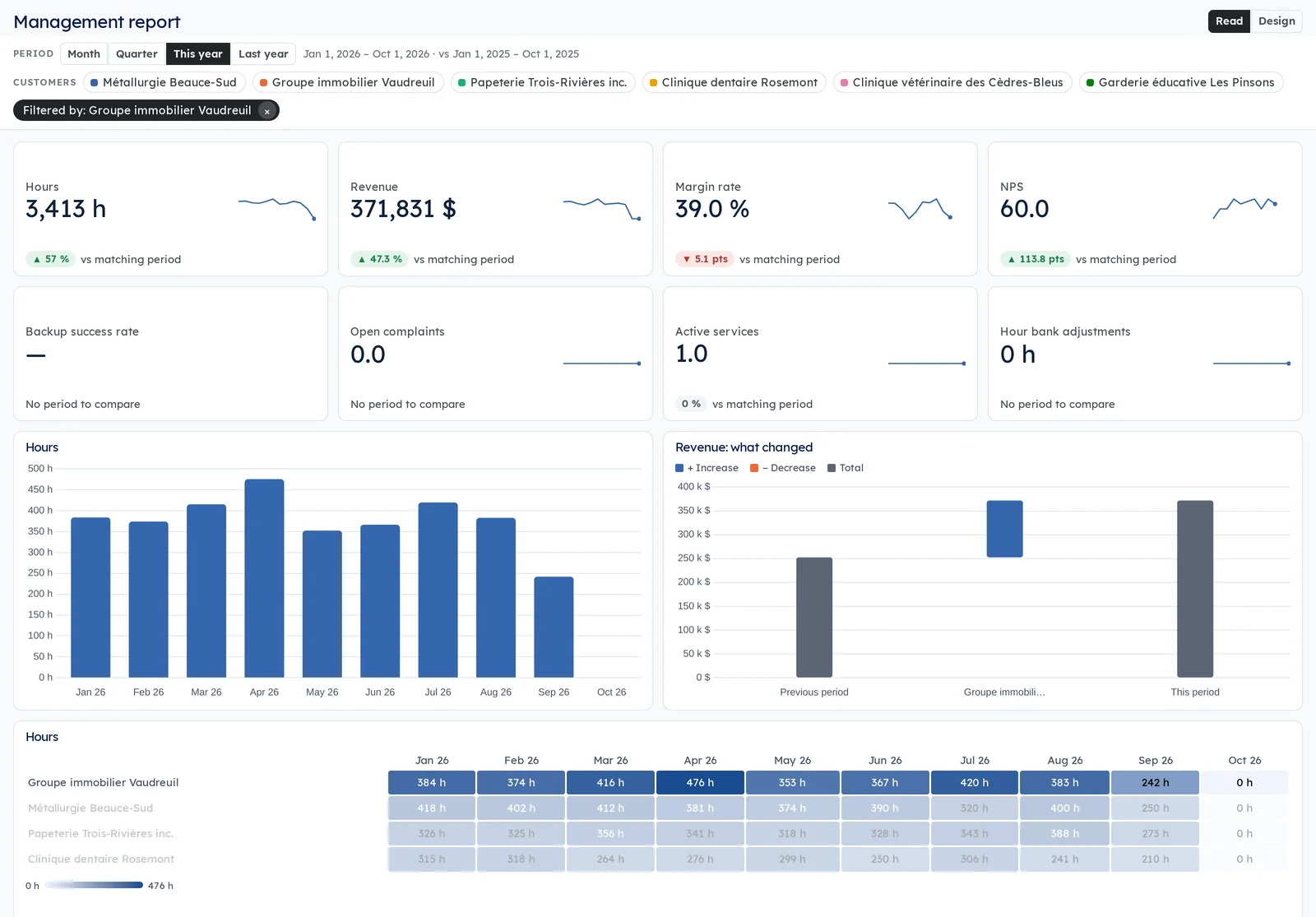This screenshot has width=1316, height=917.
Task: Click the 57 % hours change badge
Action: tap(50, 259)
